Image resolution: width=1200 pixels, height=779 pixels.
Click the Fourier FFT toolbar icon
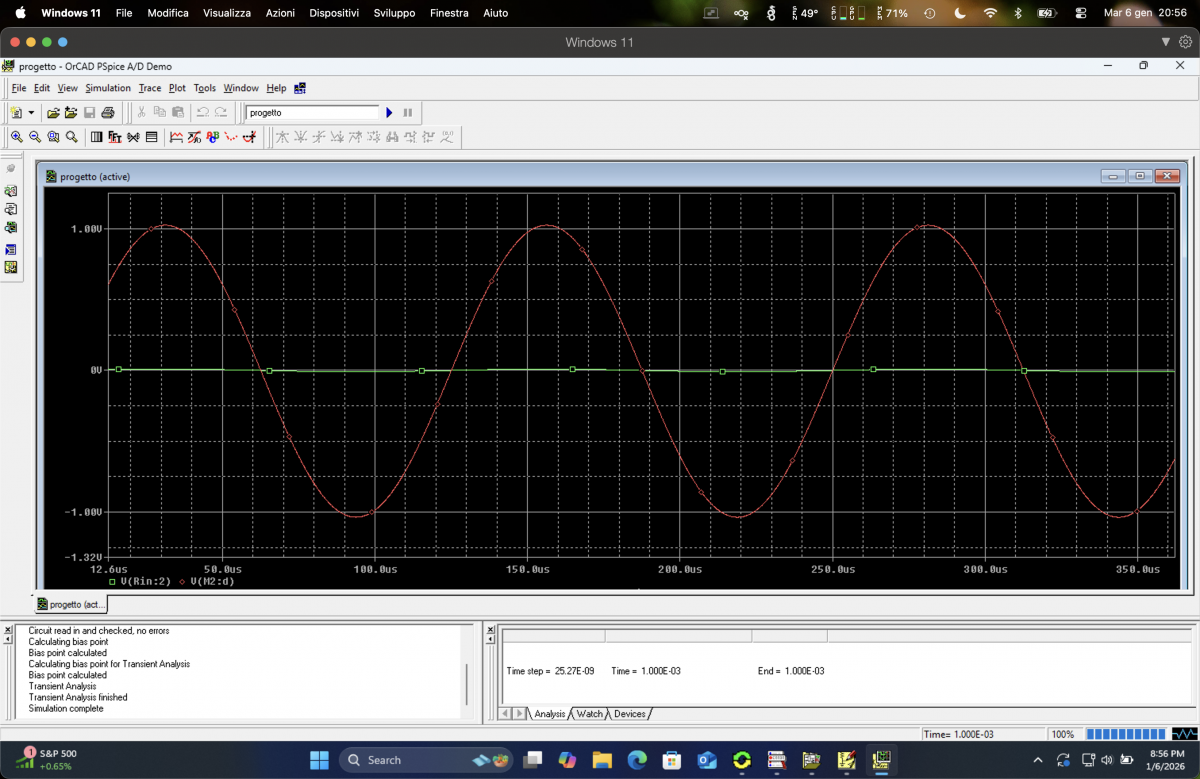(115, 137)
